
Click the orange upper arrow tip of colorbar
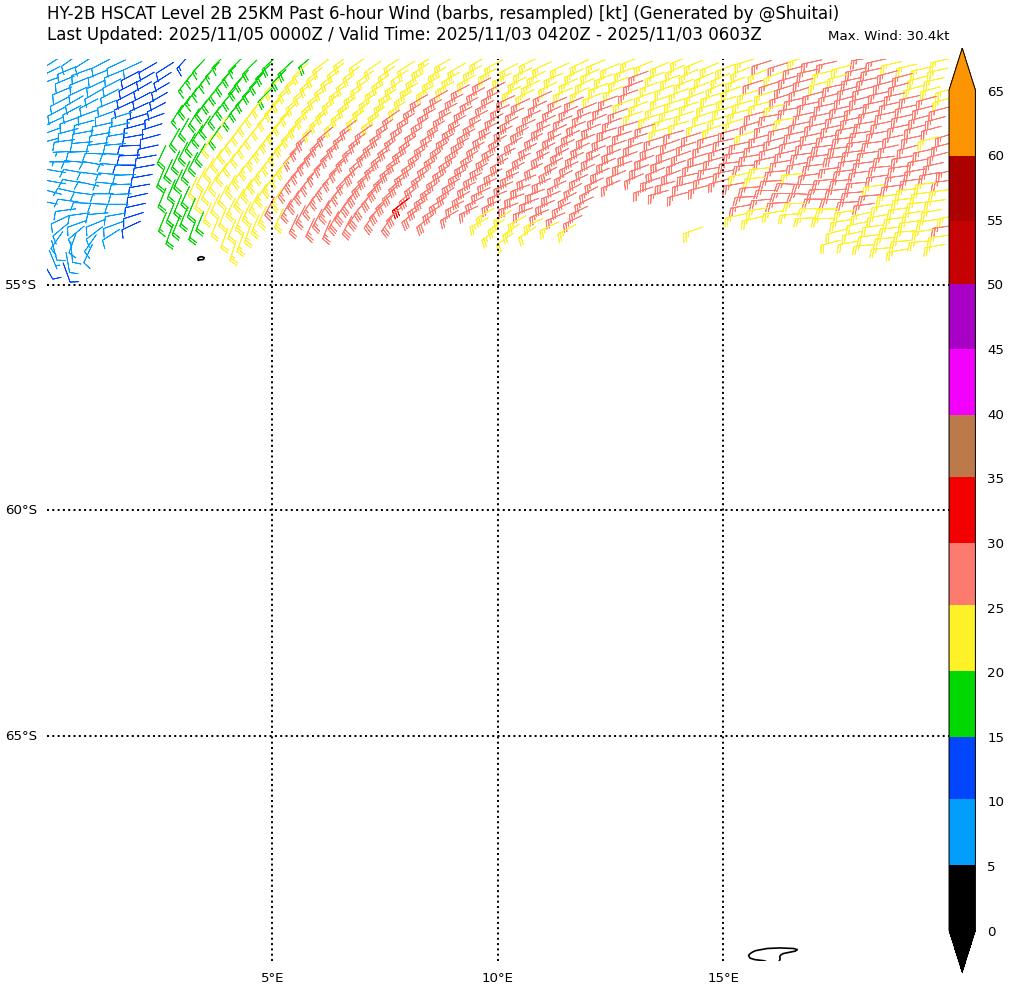pos(962,68)
